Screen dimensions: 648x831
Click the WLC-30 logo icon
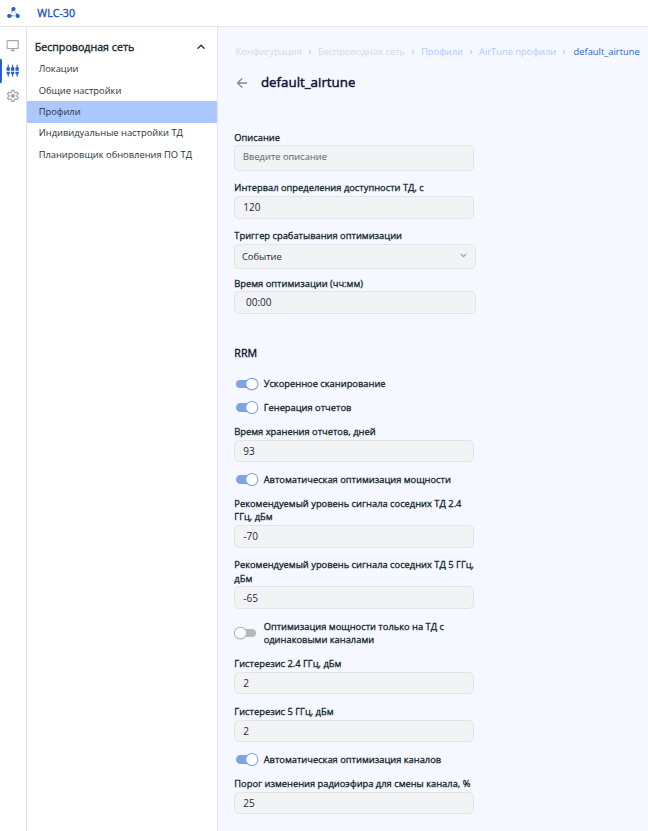[x=13, y=13]
